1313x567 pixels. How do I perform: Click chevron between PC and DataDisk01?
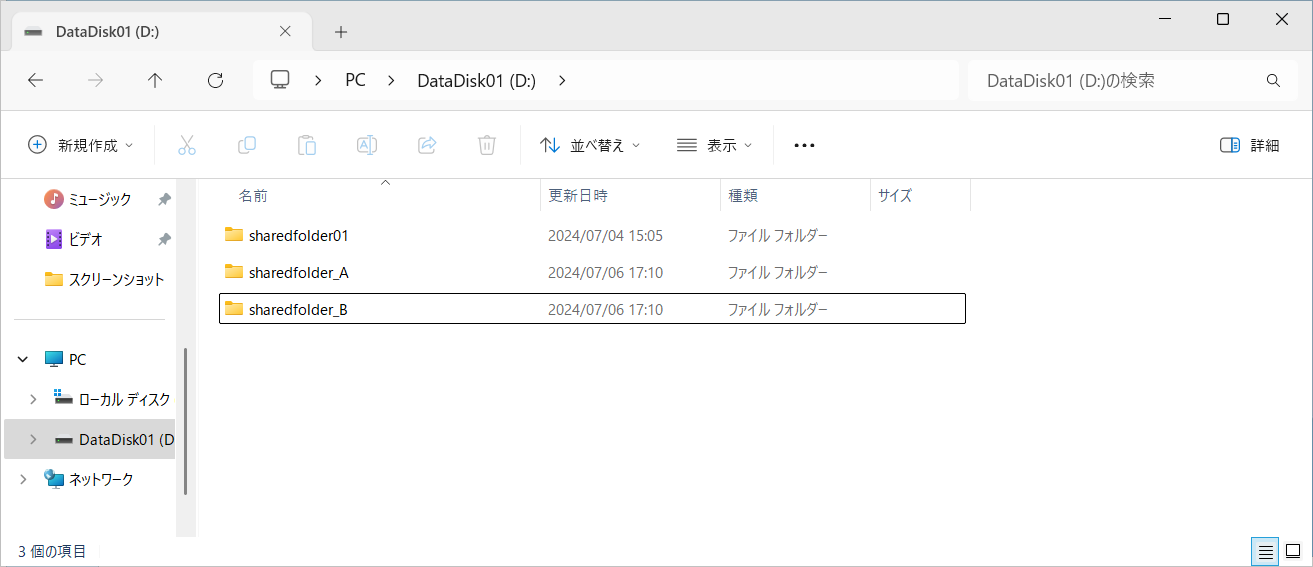[x=391, y=81]
